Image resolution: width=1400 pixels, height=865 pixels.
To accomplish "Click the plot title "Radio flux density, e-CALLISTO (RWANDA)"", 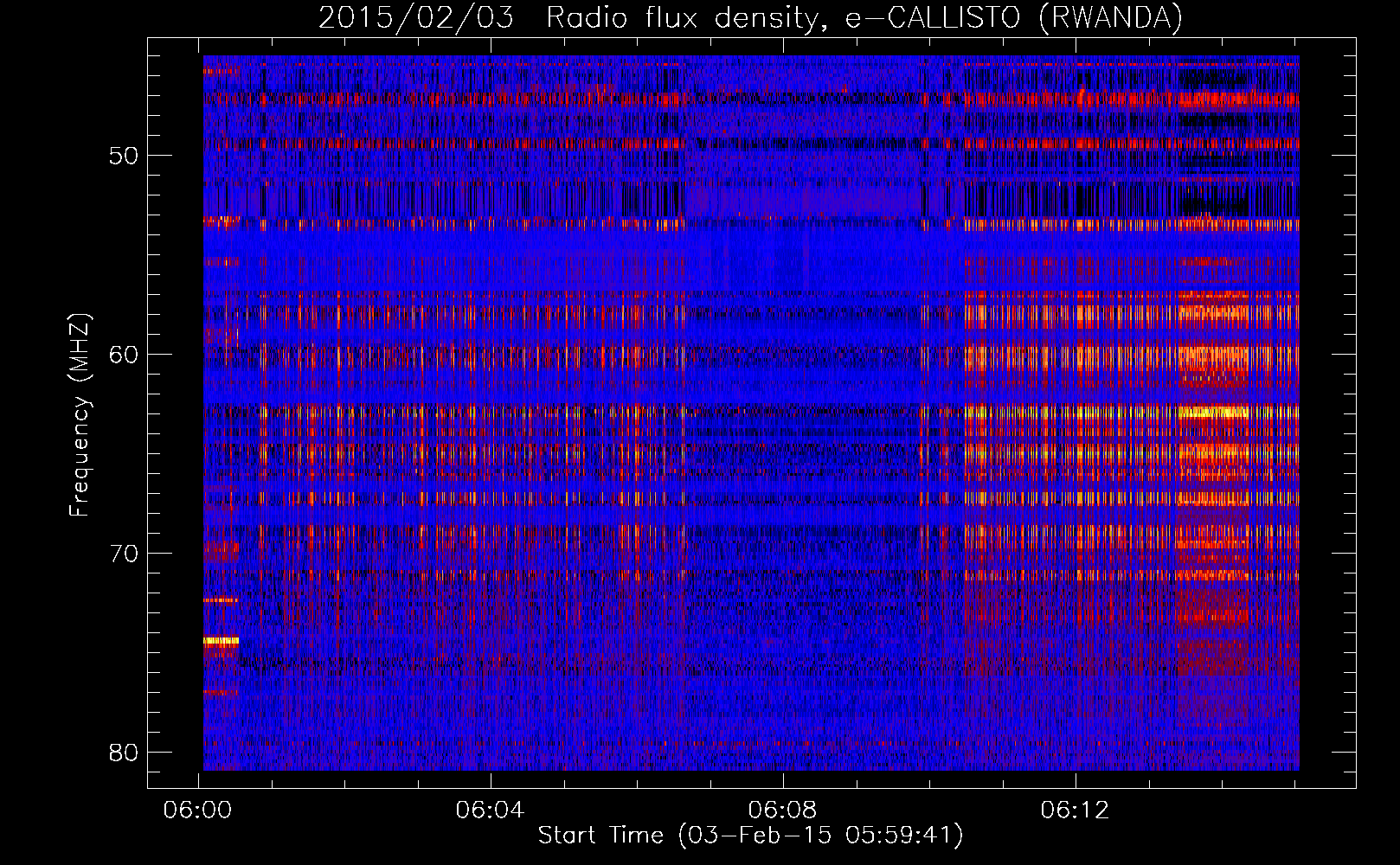I will 864,17.
